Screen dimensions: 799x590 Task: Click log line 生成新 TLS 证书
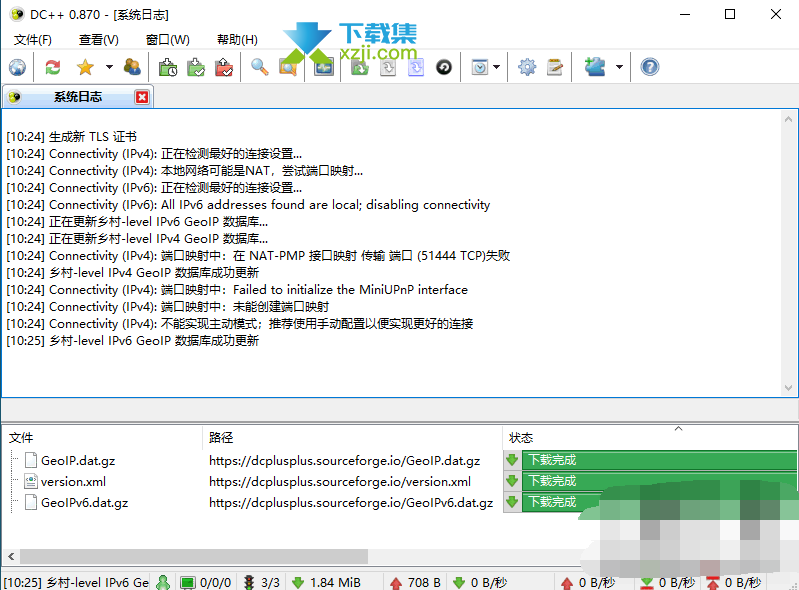(71, 137)
